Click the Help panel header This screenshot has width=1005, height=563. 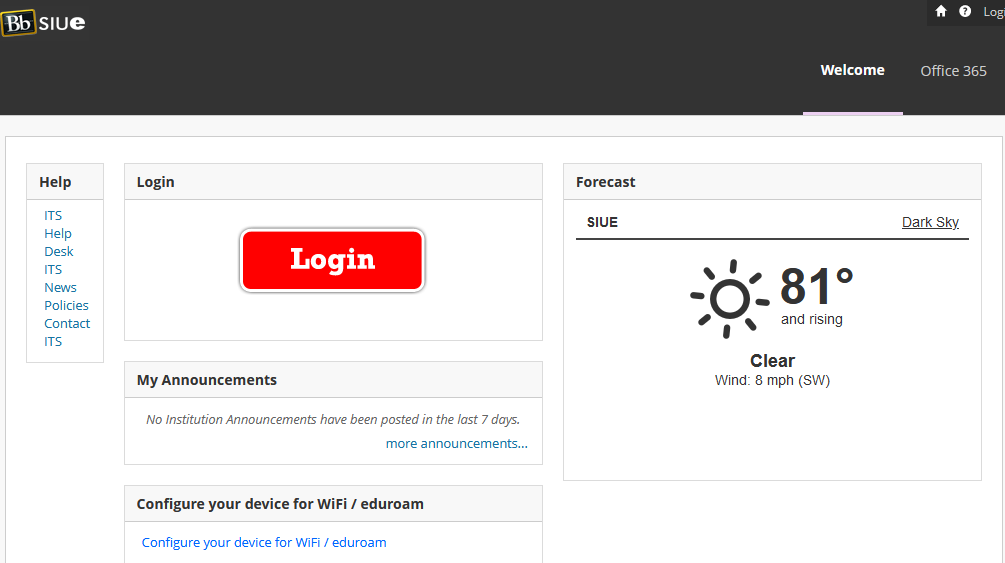pyautogui.click(x=55, y=182)
